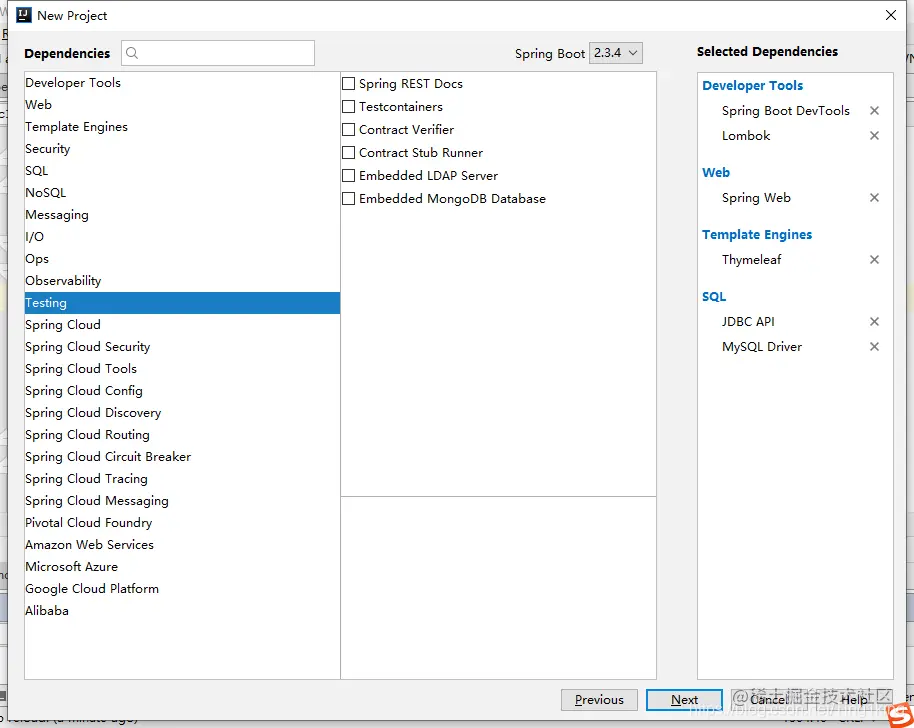The height and width of the screenshot is (728, 914).
Task: Click the IntelliJ logo in title bar
Action: (x=24, y=15)
